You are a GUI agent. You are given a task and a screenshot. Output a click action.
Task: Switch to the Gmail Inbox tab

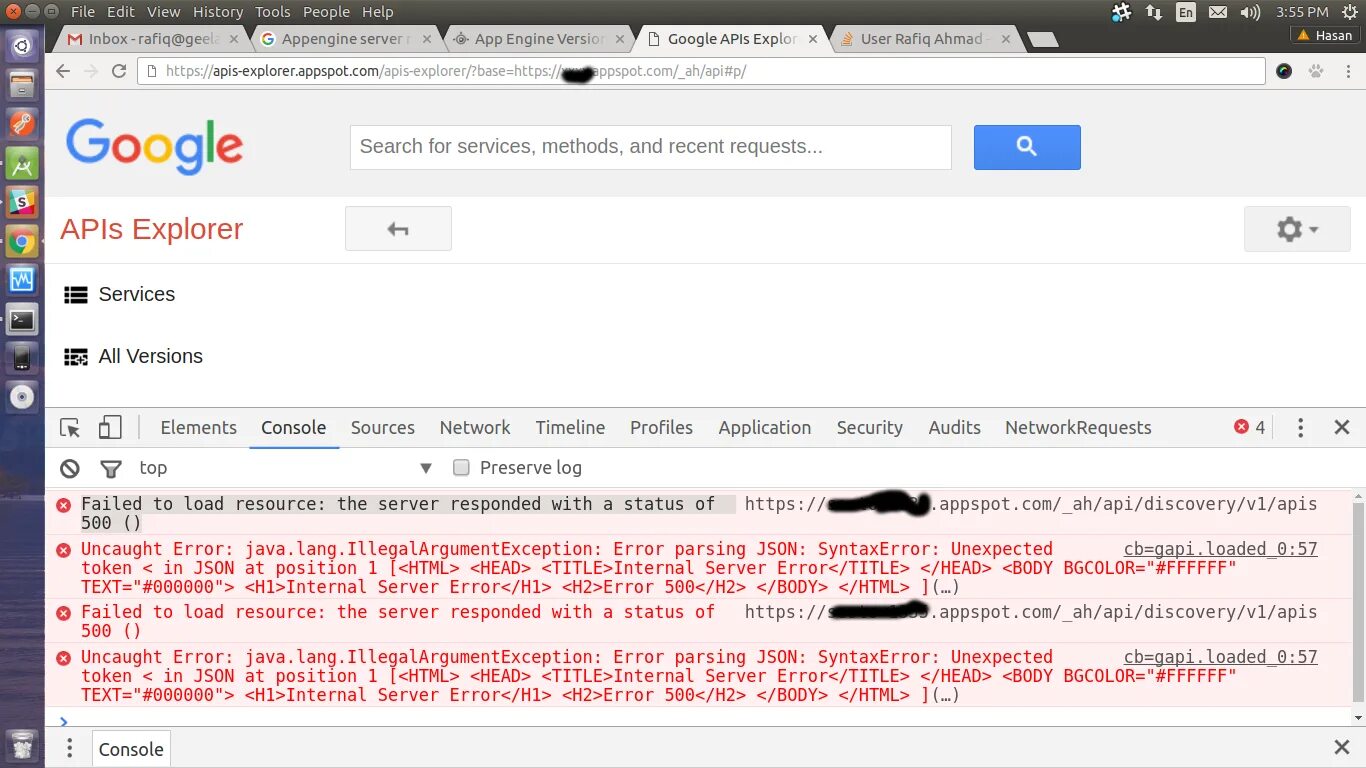[152, 39]
